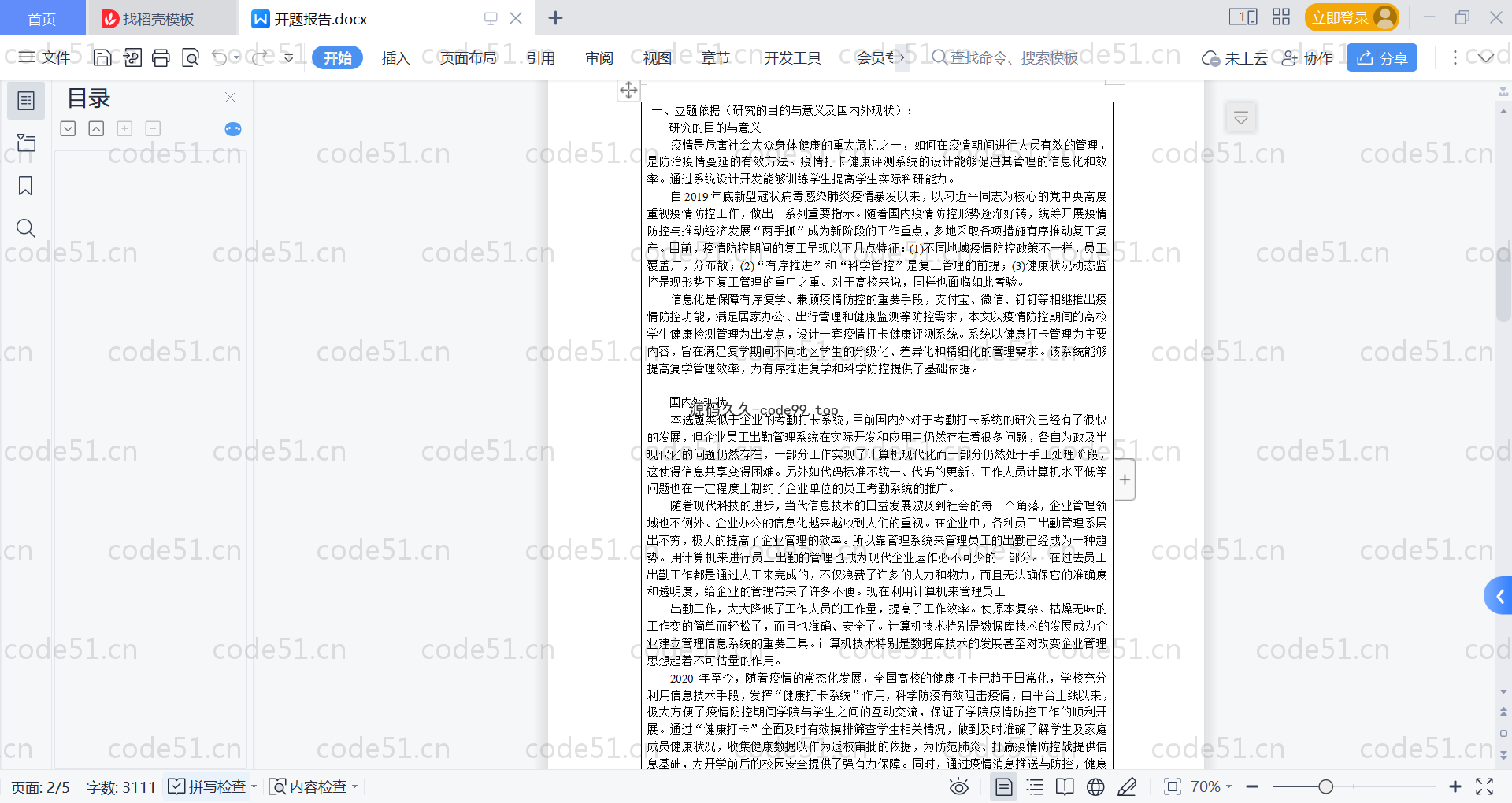Zoom out with the minus button
This screenshot has height=803, width=1512.
point(1252,786)
